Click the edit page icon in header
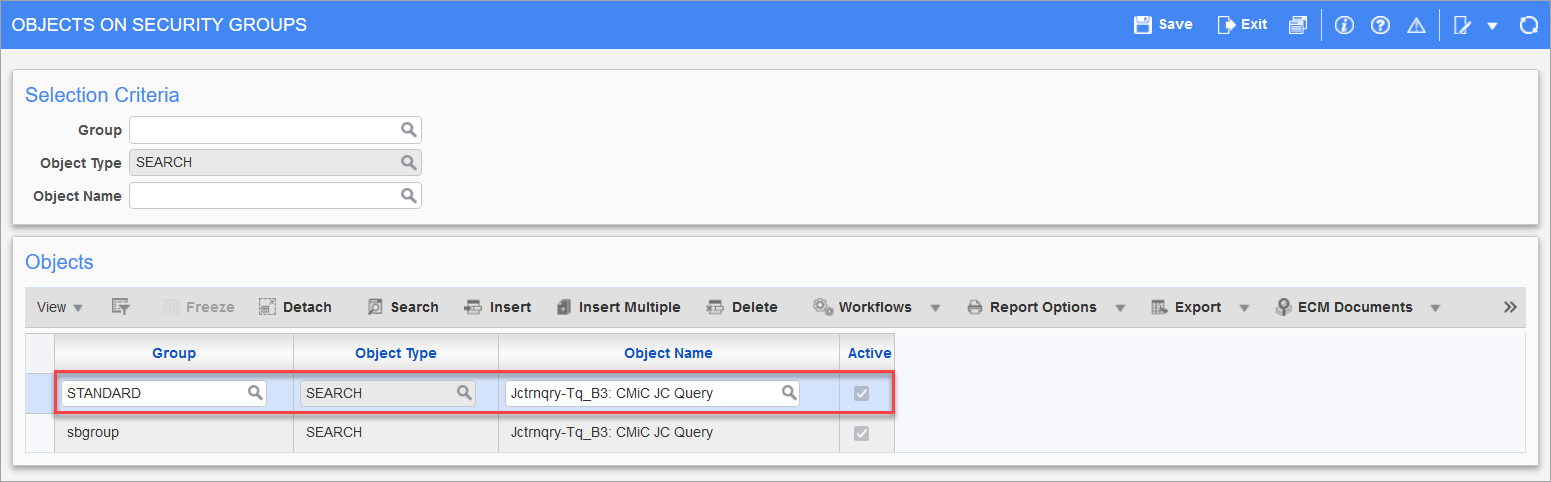The height and width of the screenshot is (482, 1551). [x=1462, y=25]
